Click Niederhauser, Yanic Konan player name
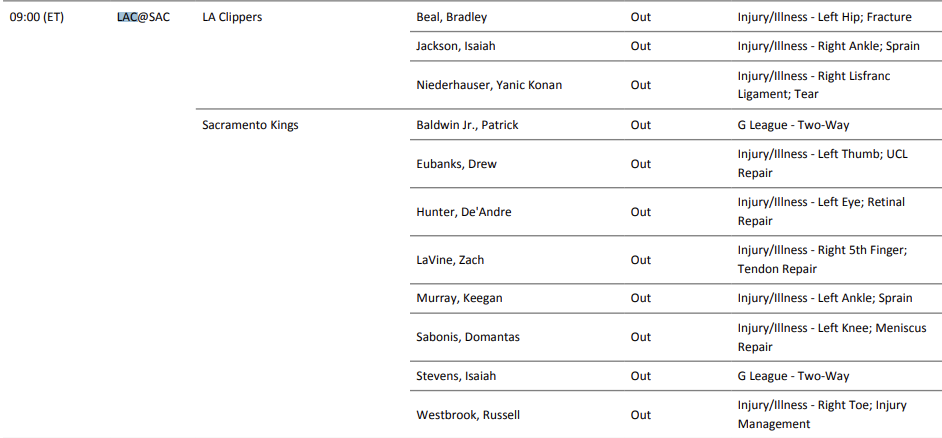 [x=488, y=85]
